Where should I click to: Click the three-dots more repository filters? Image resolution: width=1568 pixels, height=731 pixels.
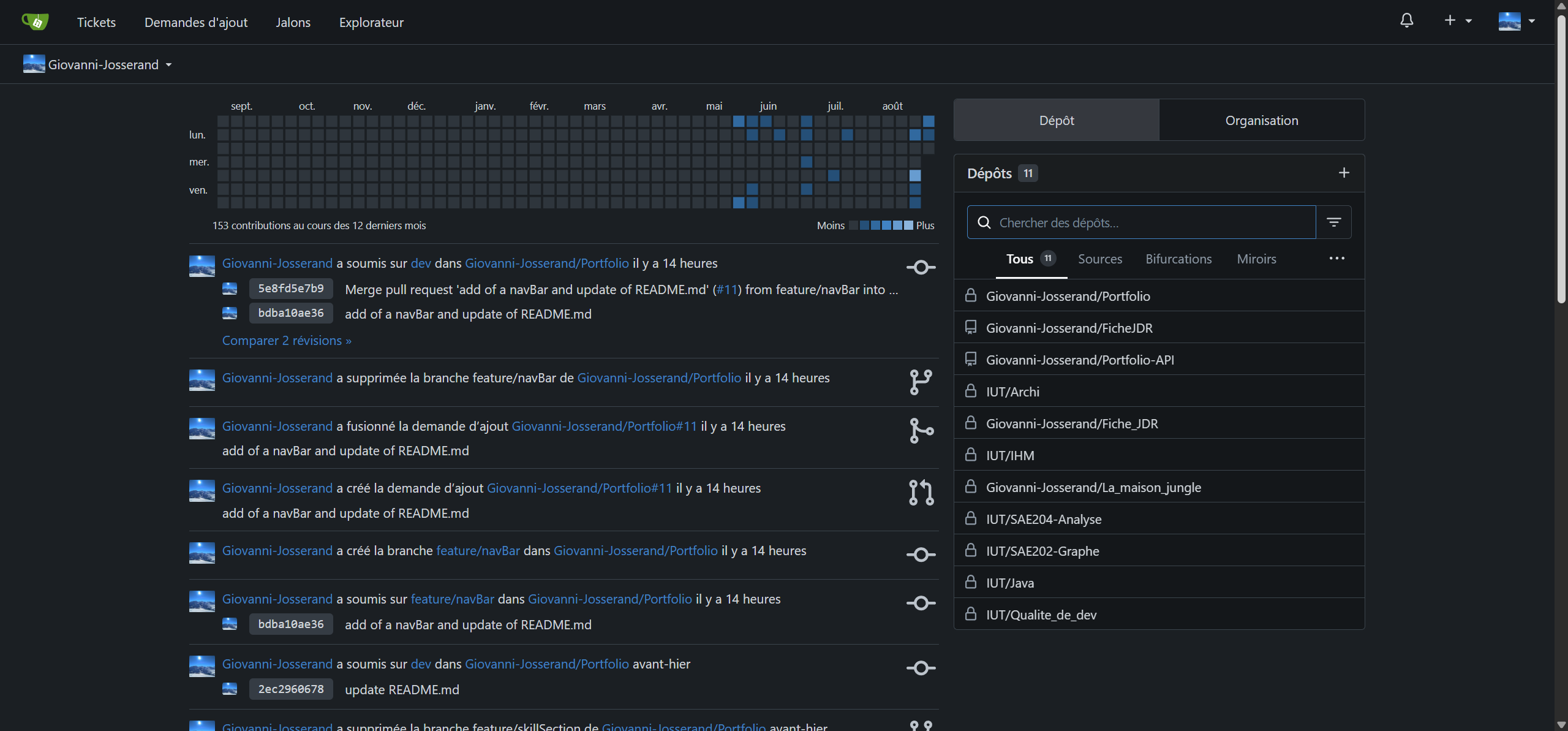(x=1336, y=259)
